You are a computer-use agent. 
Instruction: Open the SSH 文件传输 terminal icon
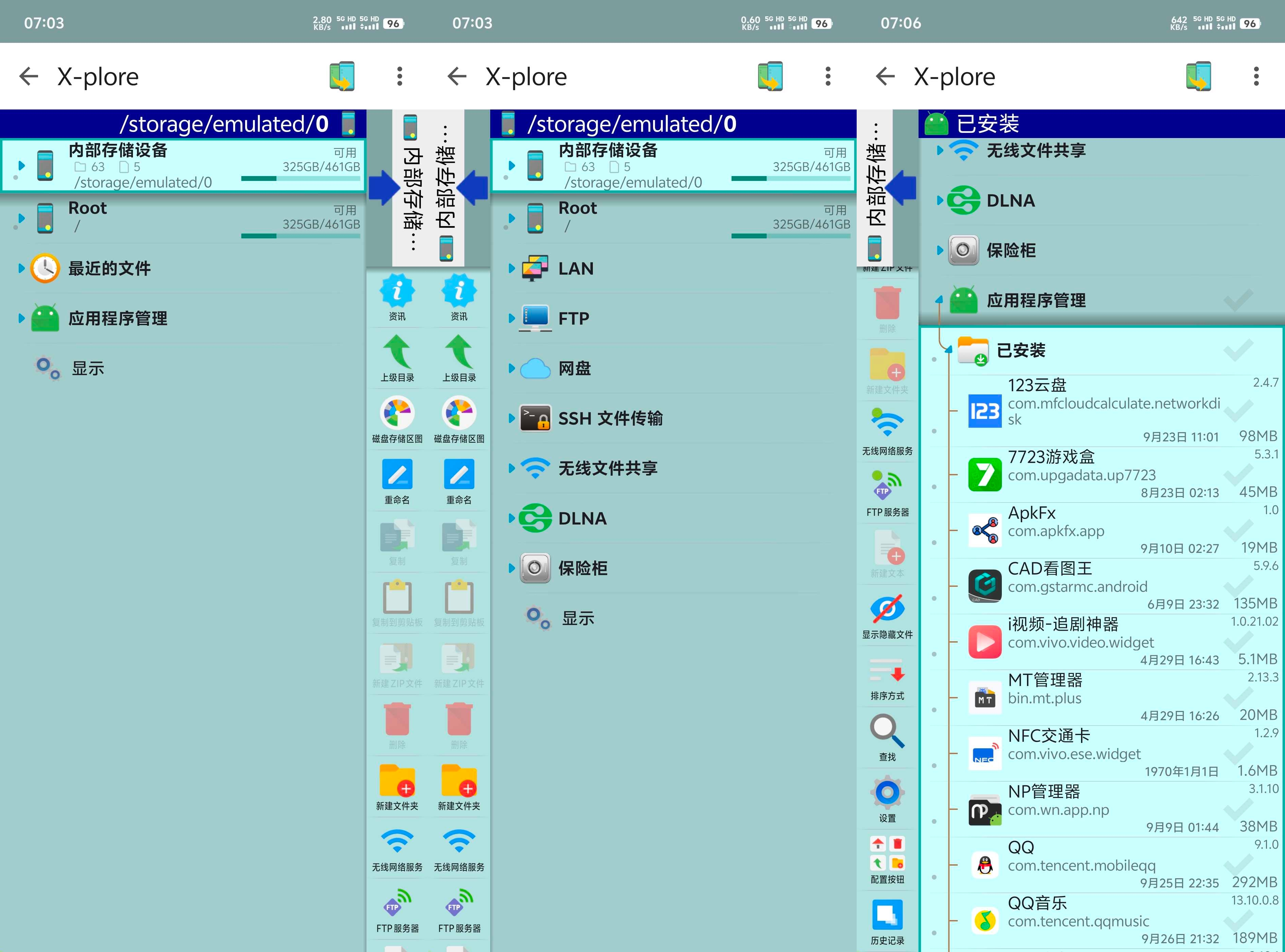[535, 419]
